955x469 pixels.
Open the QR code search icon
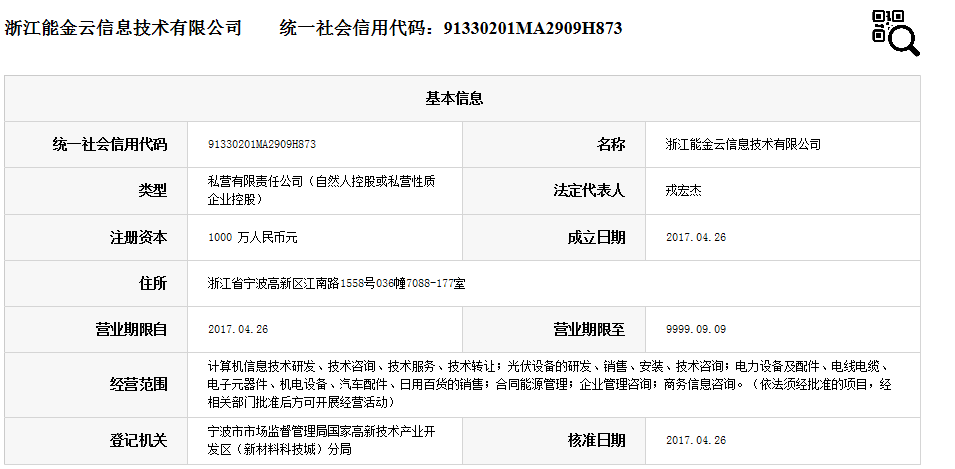click(896, 33)
